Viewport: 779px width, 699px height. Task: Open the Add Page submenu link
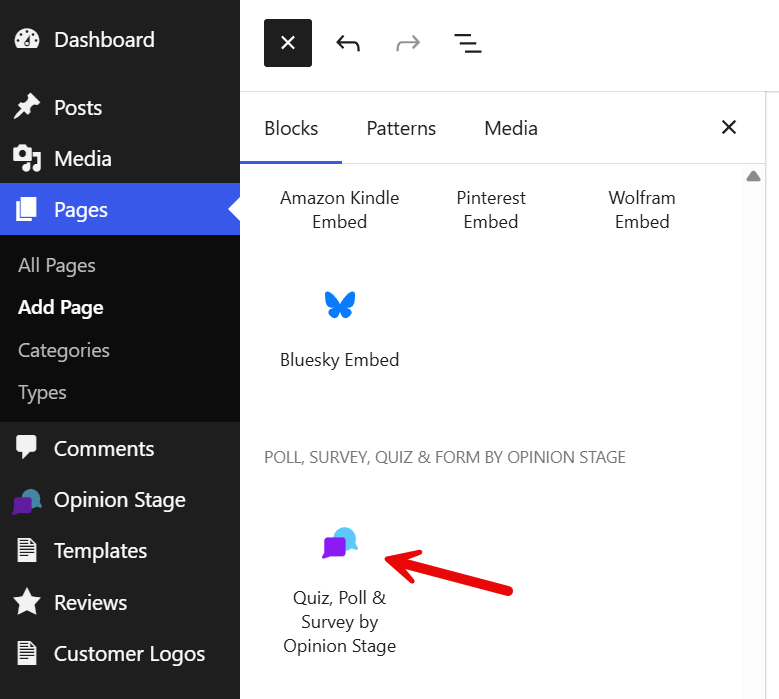[x=61, y=308]
